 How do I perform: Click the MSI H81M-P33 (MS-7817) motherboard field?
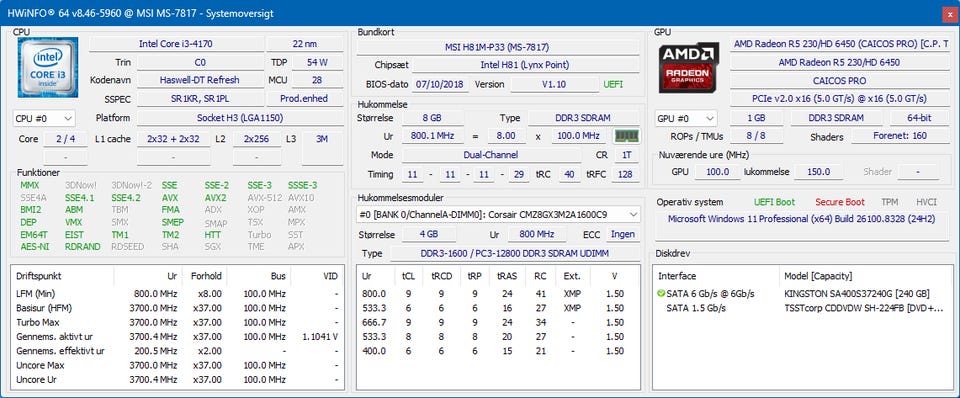coord(497,47)
